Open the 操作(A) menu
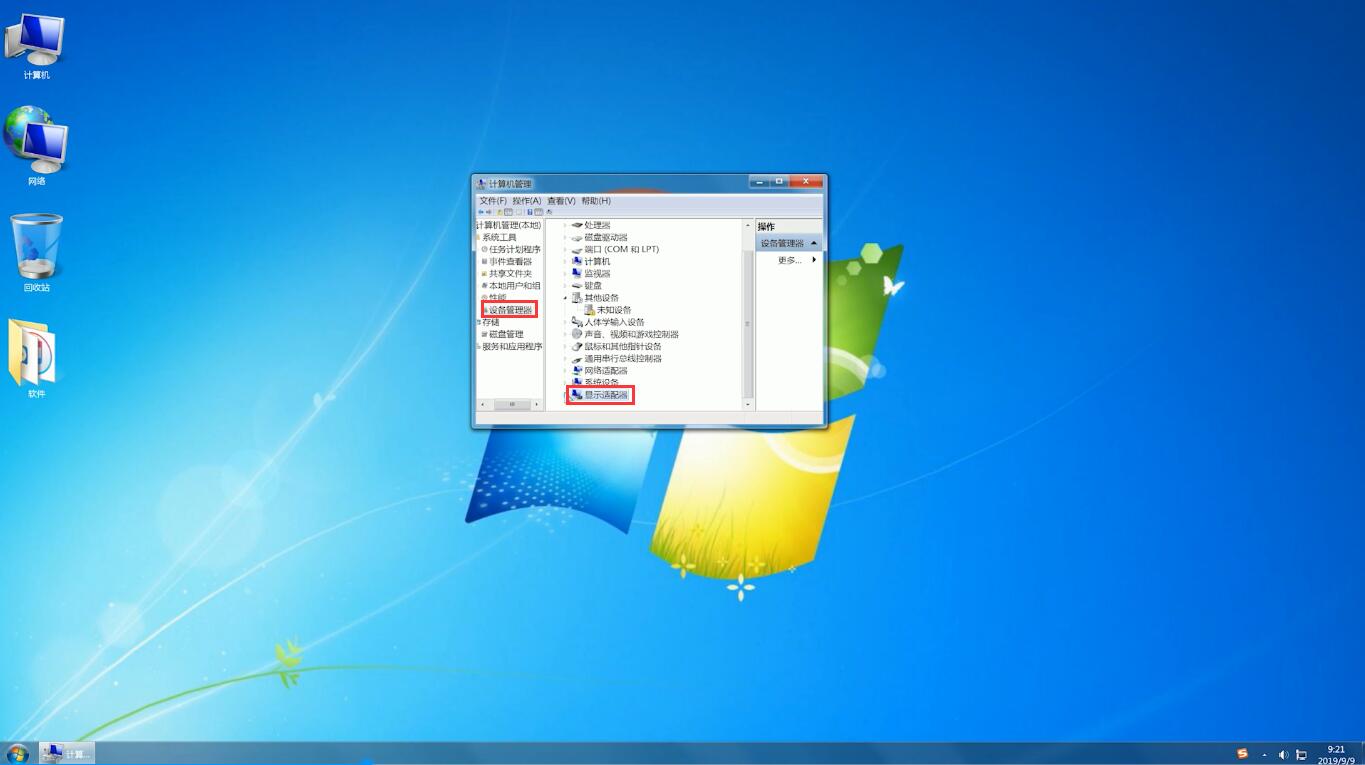This screenshot has height=765, width=1365. (x=527, y=201)
